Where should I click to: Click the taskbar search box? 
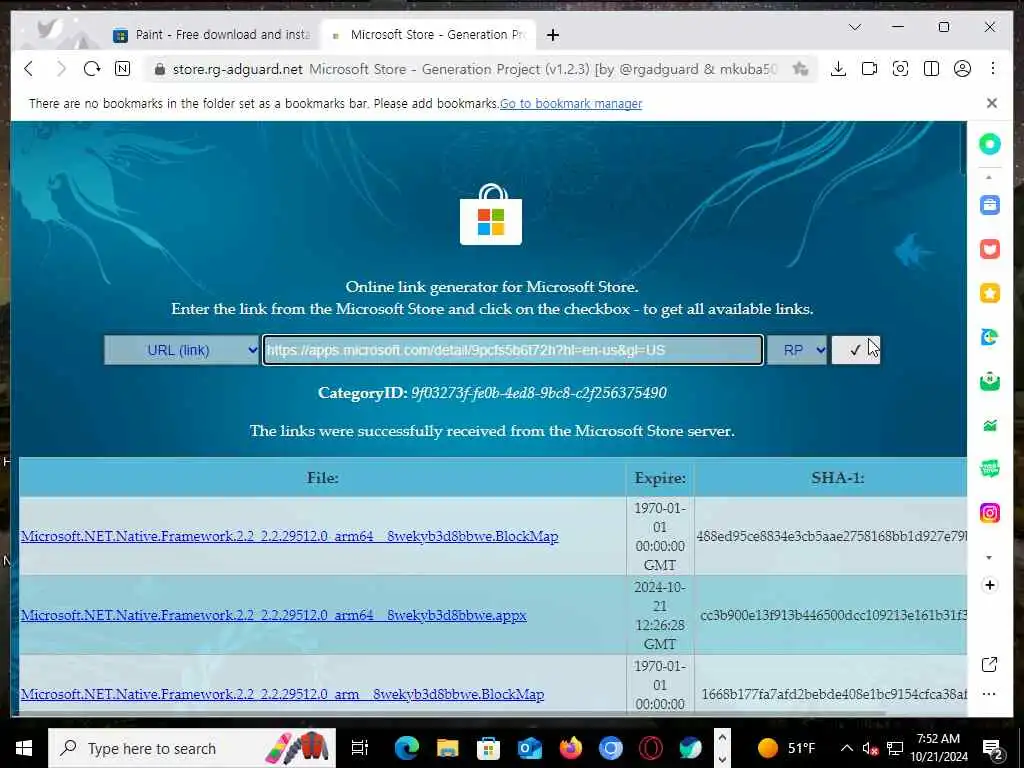192,748
